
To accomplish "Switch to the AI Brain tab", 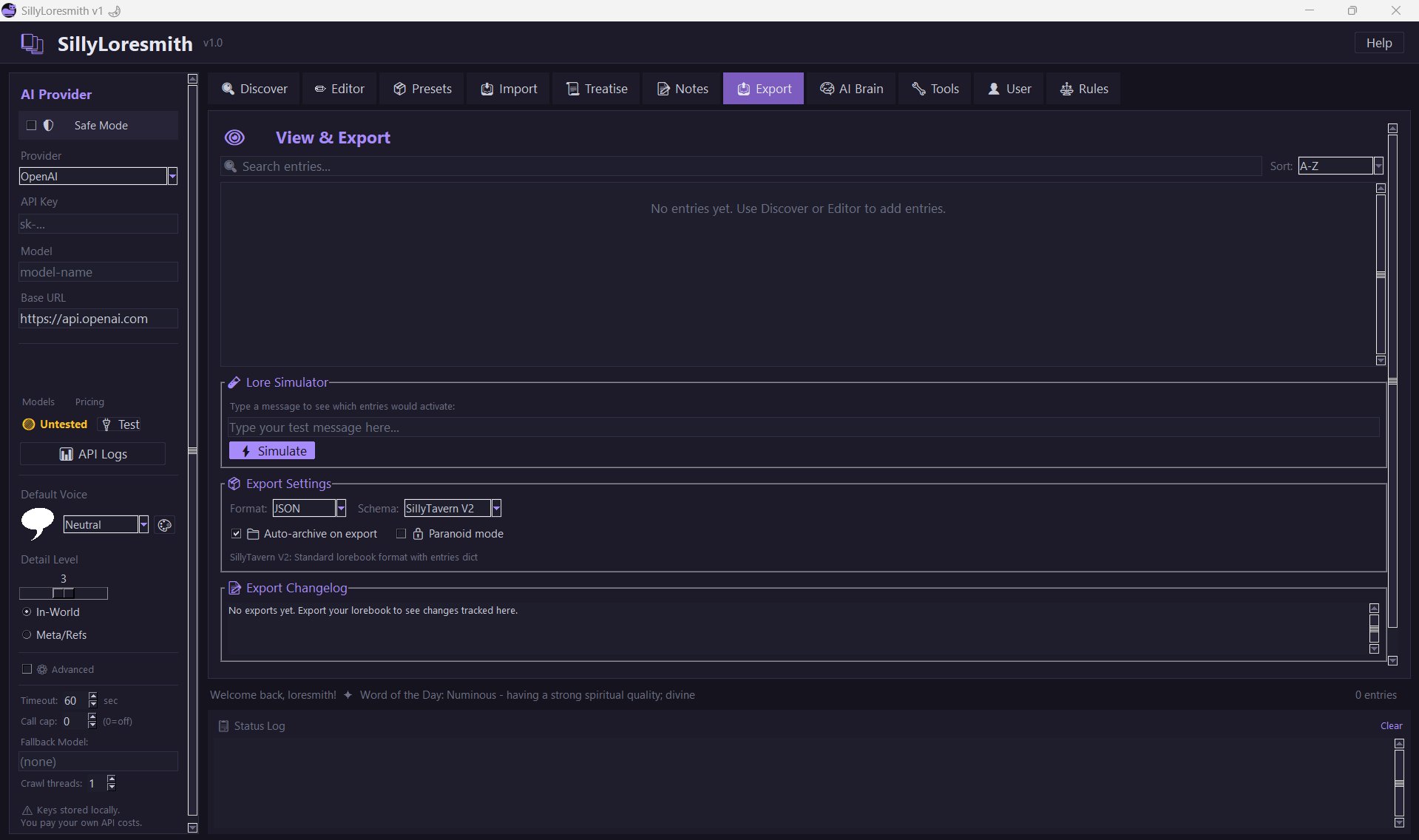I will click(x=851, y=89).
